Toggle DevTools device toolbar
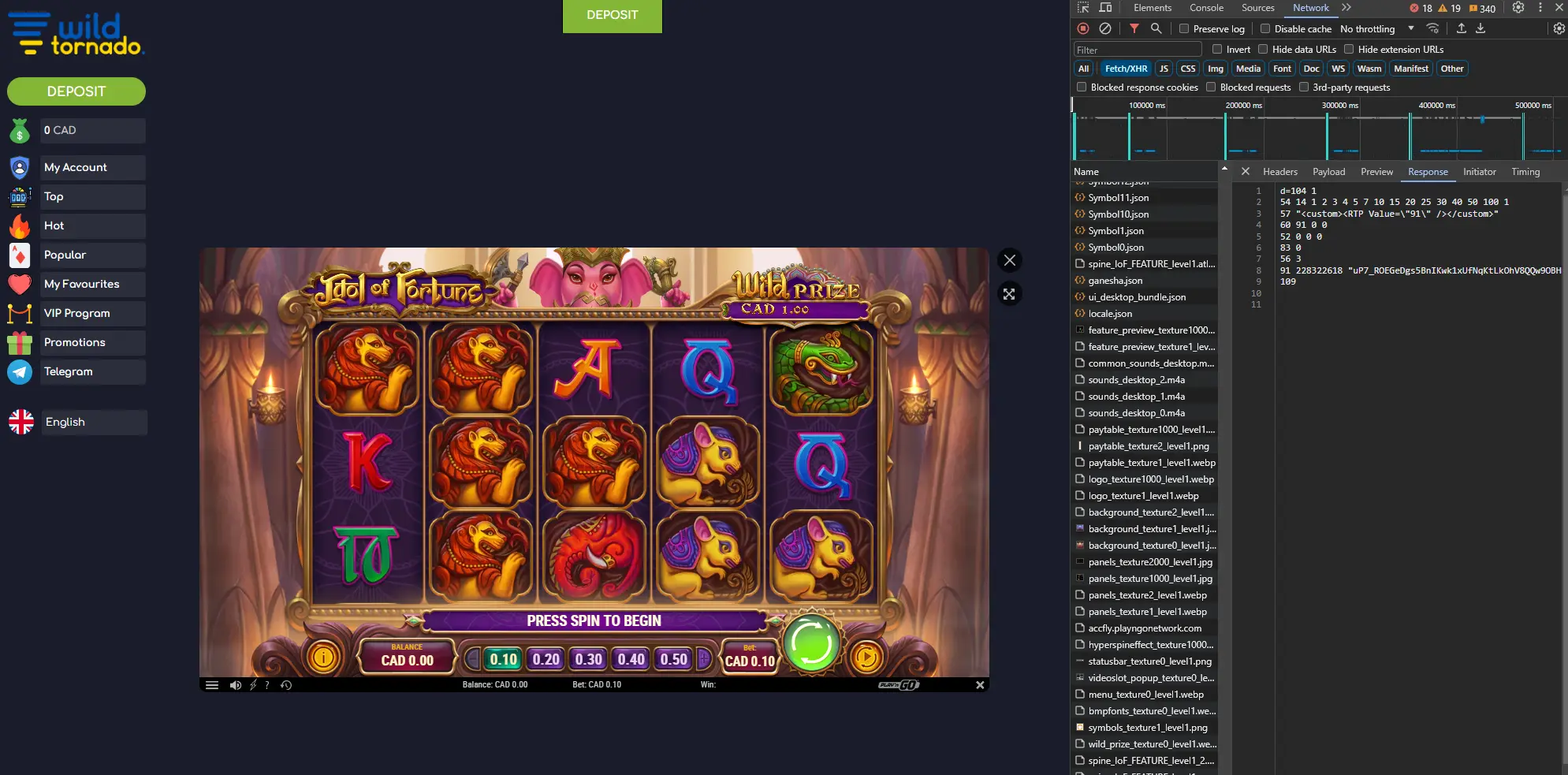The width and height of the screenshot is (1568, 775). (1105, 8)
